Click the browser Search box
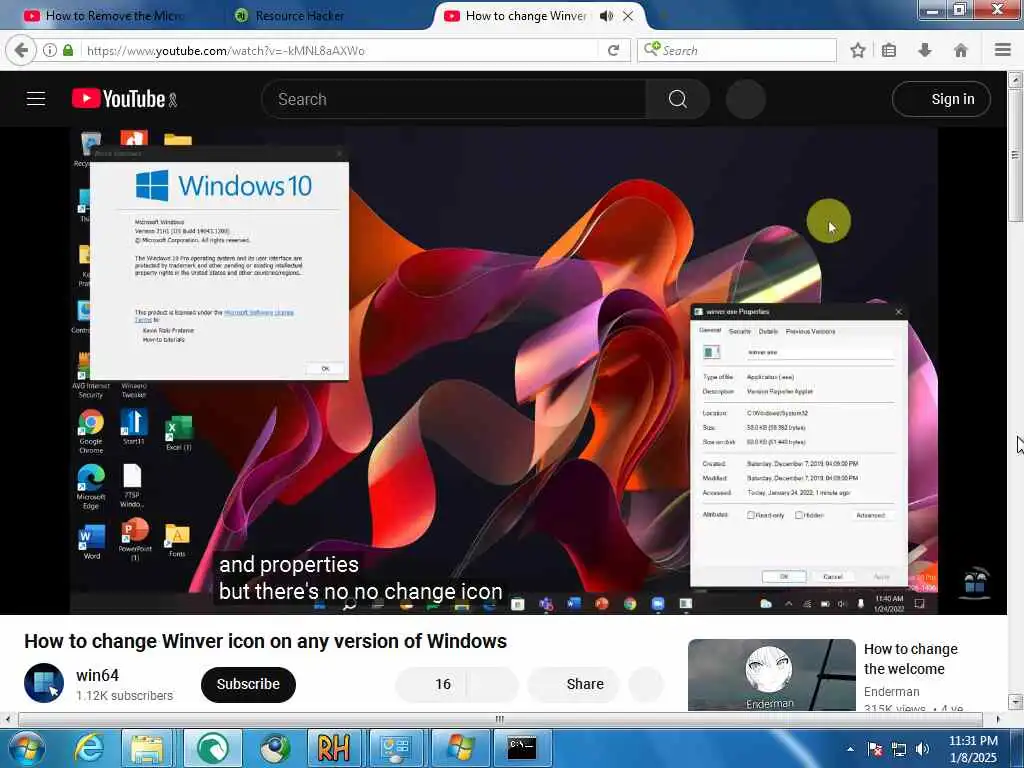 (x=737, y=50)
